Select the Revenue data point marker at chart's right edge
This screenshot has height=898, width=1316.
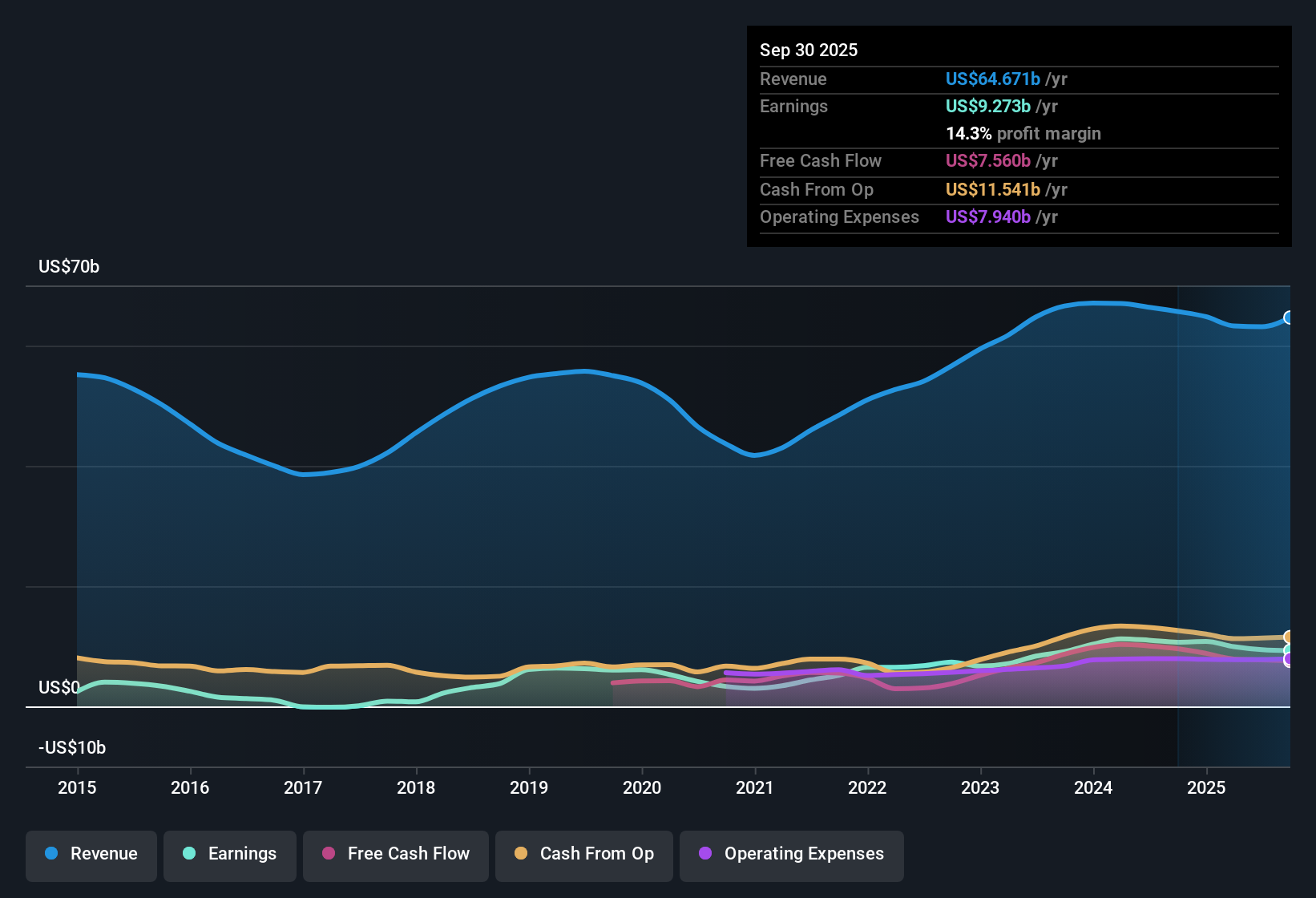click(x=1288, y=318)
